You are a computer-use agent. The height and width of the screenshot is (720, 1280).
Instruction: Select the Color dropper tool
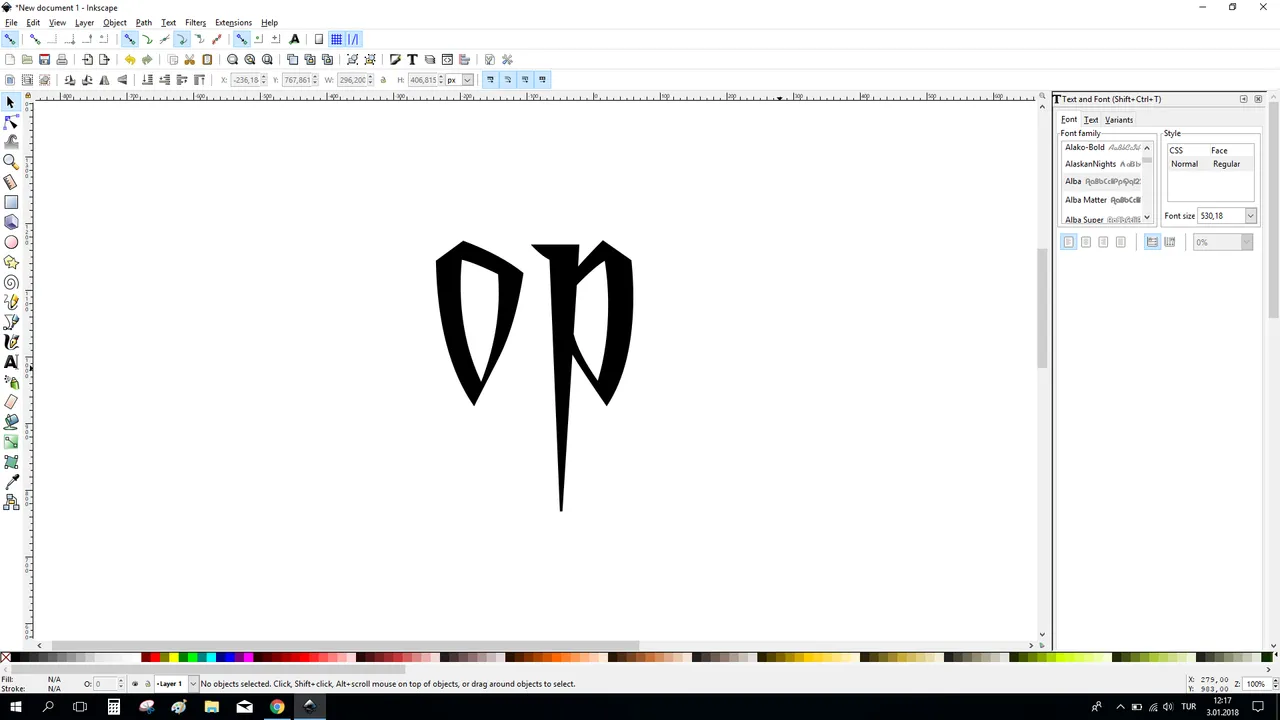[11, 482]
